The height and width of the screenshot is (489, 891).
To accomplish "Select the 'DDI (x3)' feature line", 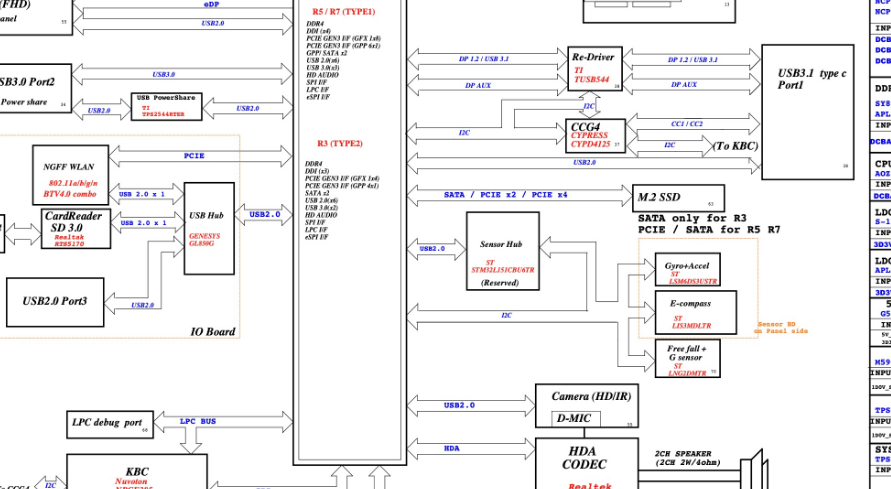I will (x=317, y=171).
